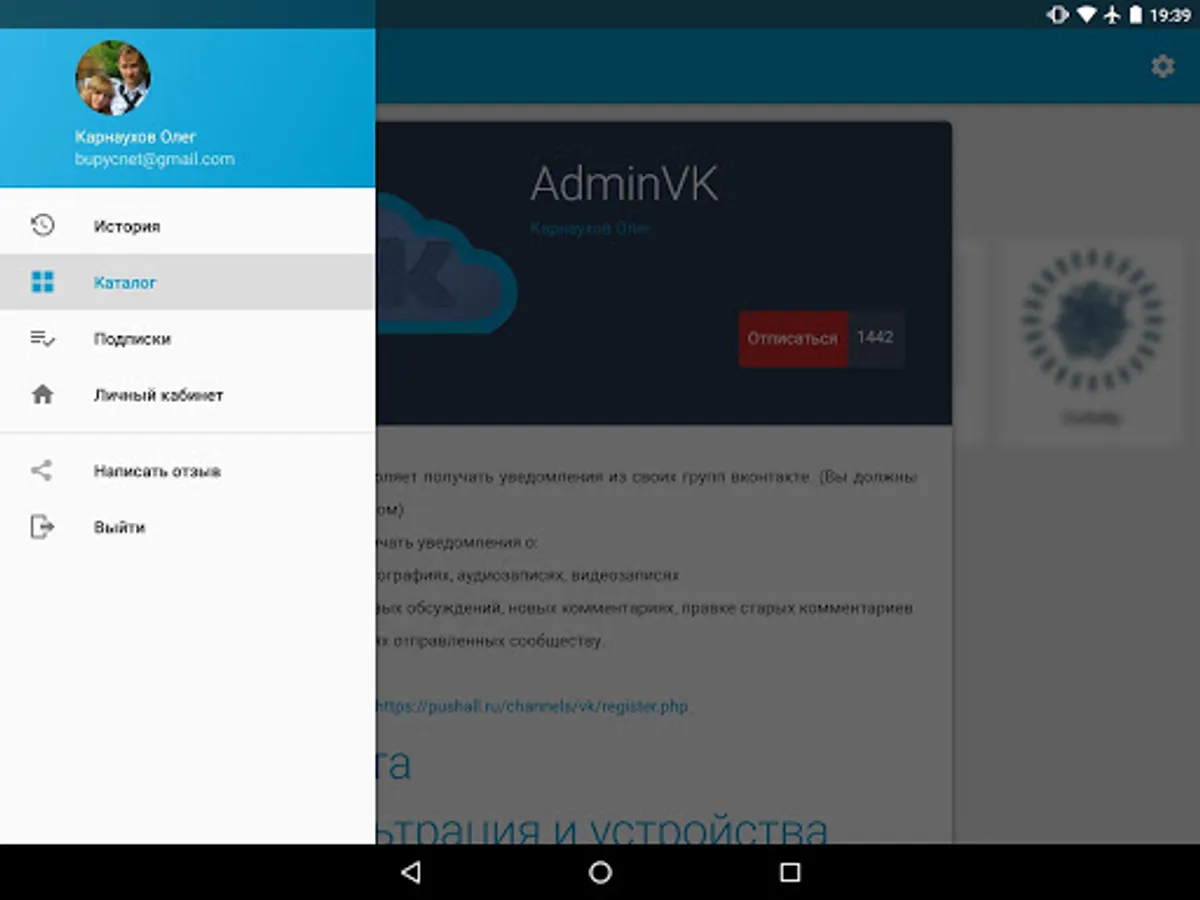Click the bupycnet@gmail.com email text
This screenshot has width=1200, height=900.
[154, 159]
